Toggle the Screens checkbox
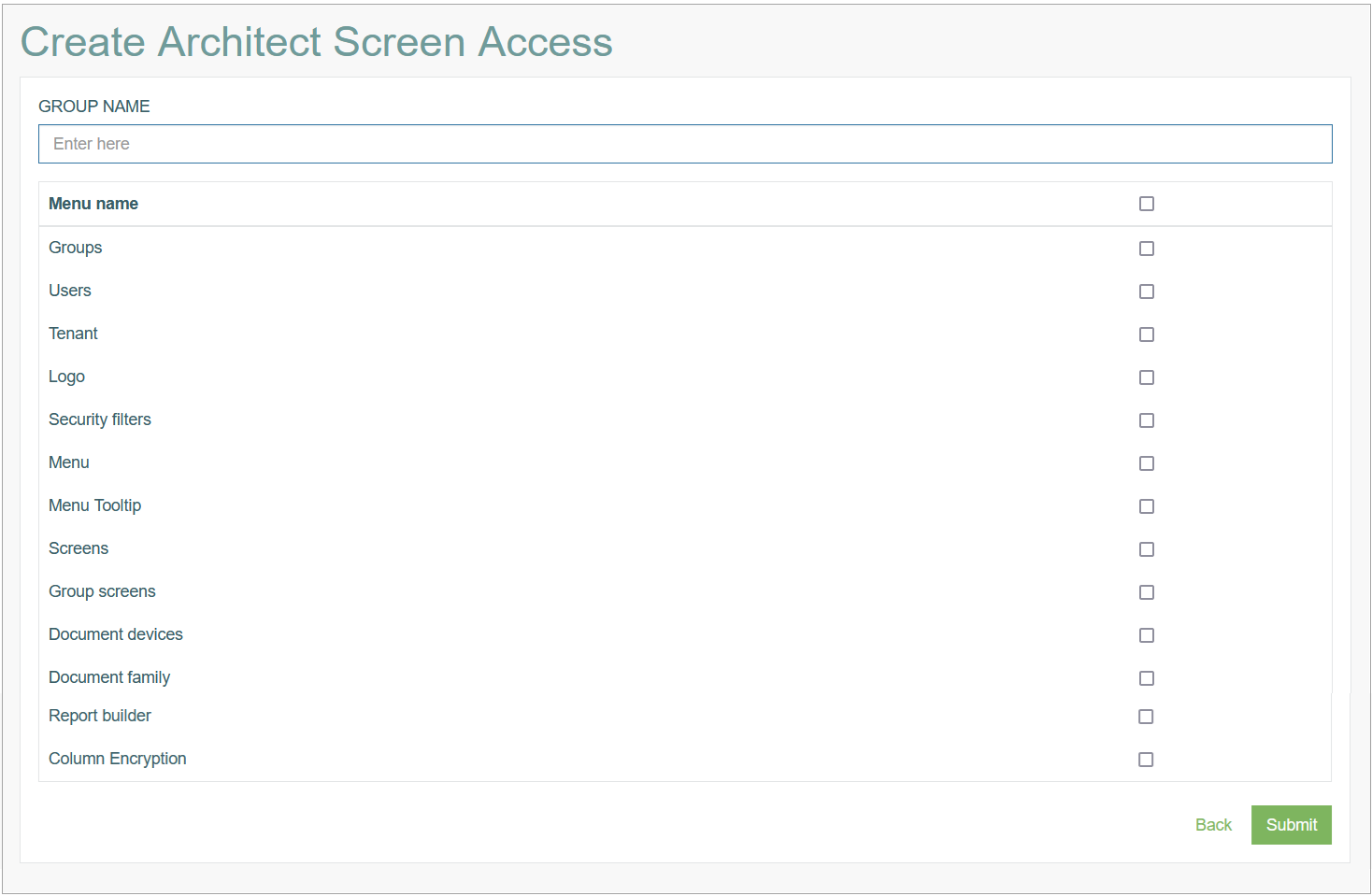This screenshot has height=896, width=1372. click(1147, 549)
